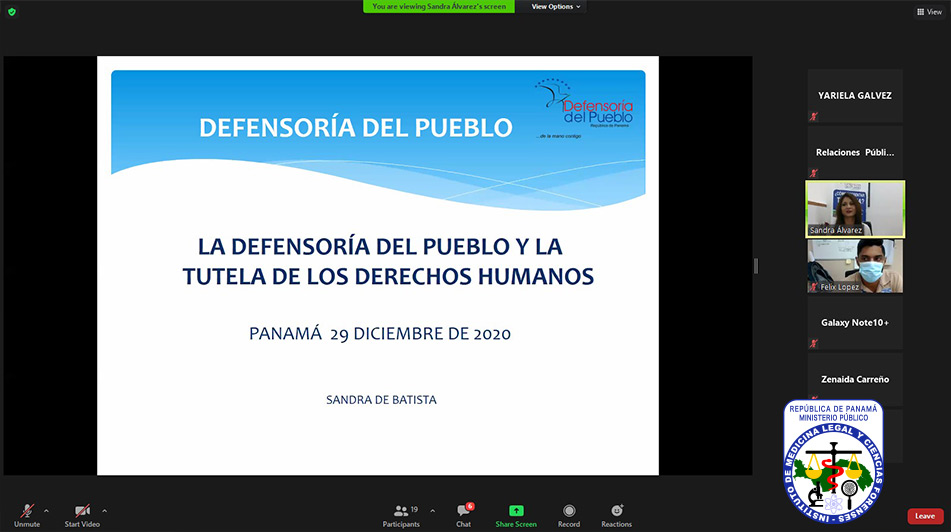Click 'You are viewing Sandra Álvarez's screen' banner
The height and width of the screenshot is (532, 951).
point(439,7)
